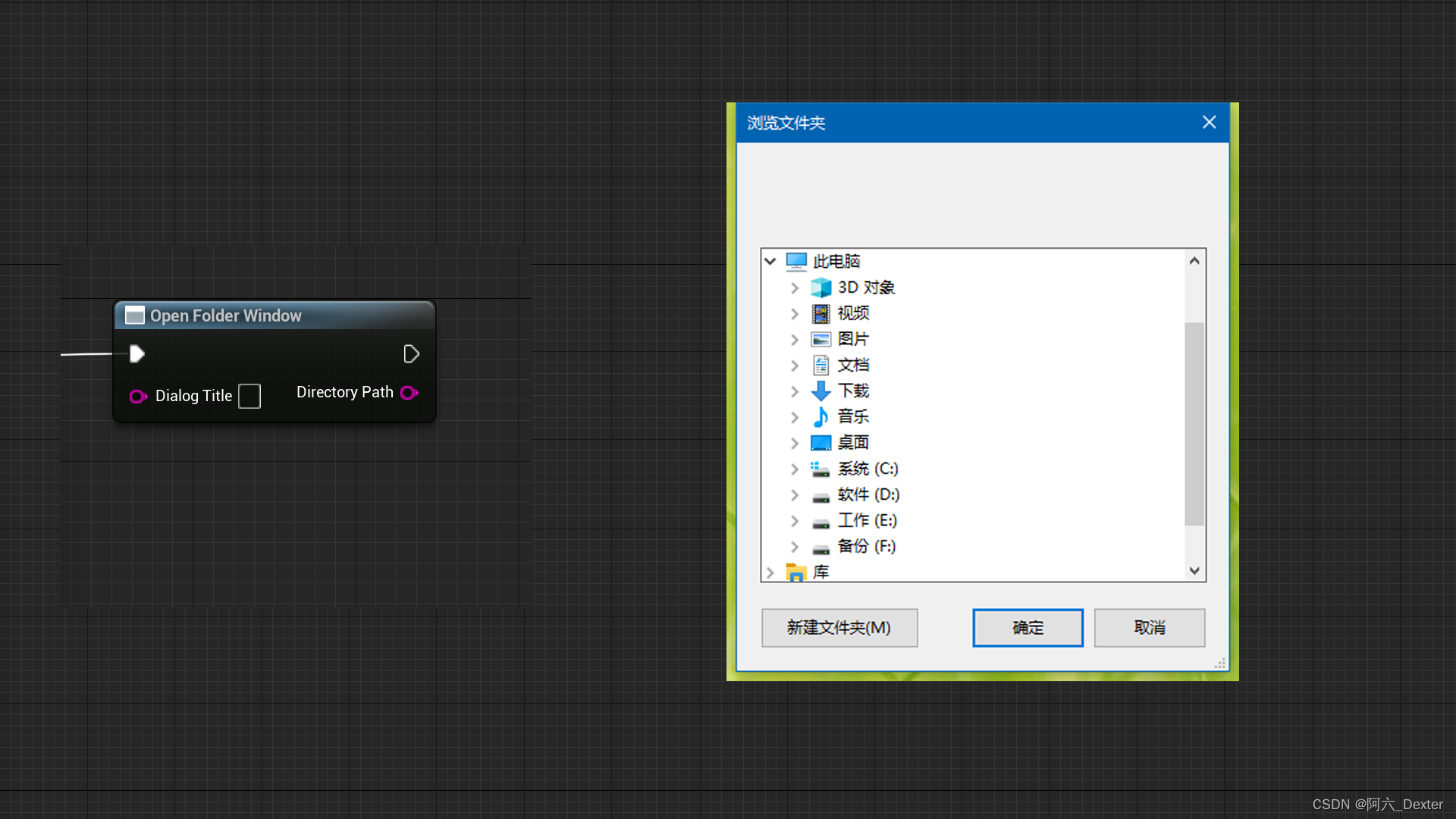1456x819 pixels.
Task: Click the 文档 documents folder icon
Action: pyautogui.click(x=821, y=365)
